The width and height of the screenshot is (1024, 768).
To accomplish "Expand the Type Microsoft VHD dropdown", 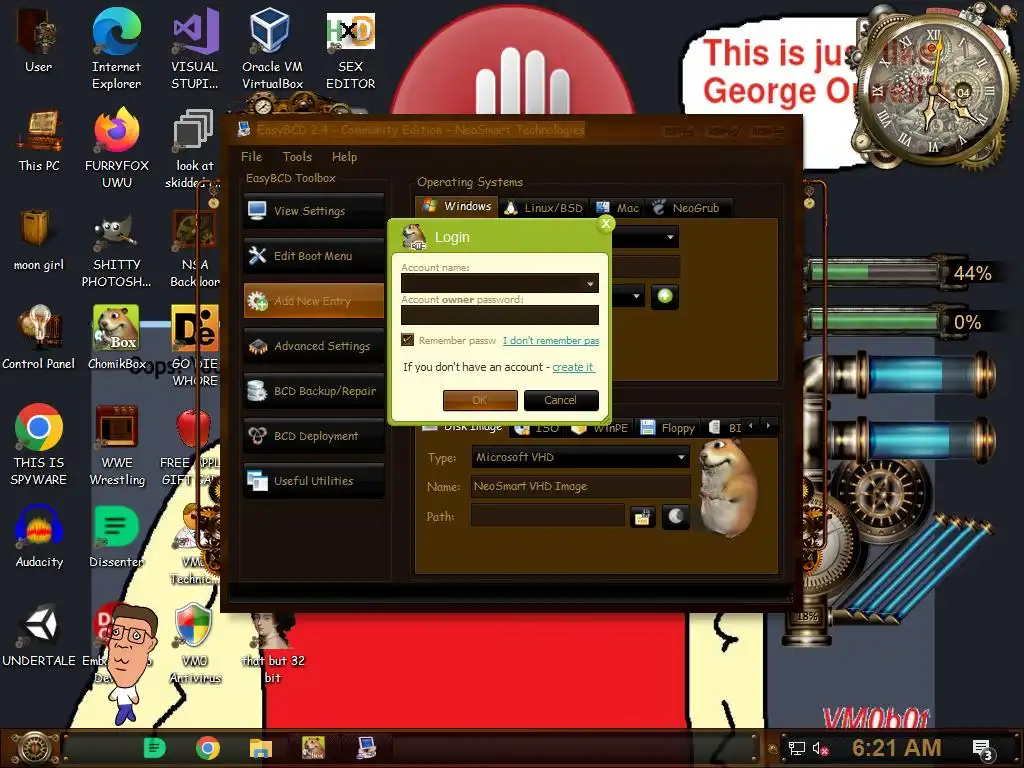I will [681, 457].
